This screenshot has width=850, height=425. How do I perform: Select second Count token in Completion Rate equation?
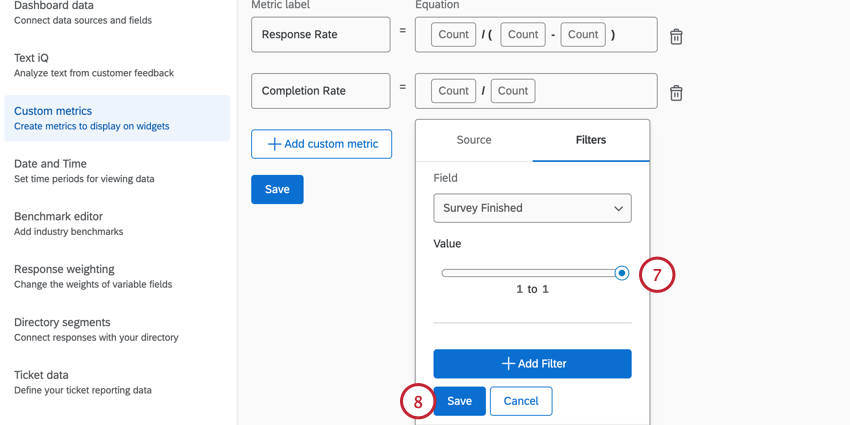point(513,91)
